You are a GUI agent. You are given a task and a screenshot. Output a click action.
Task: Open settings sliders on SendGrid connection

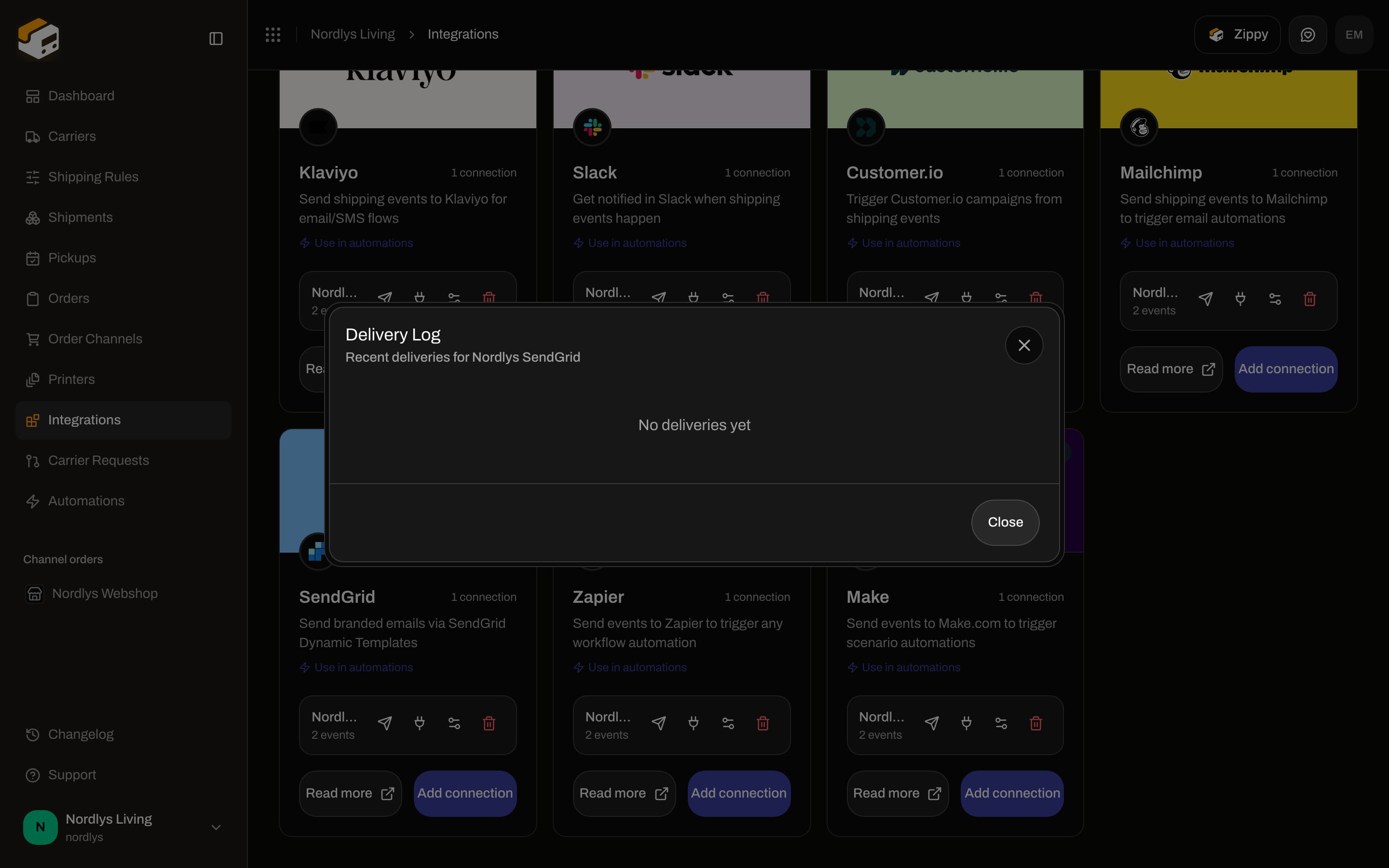[x=454, y=723]
